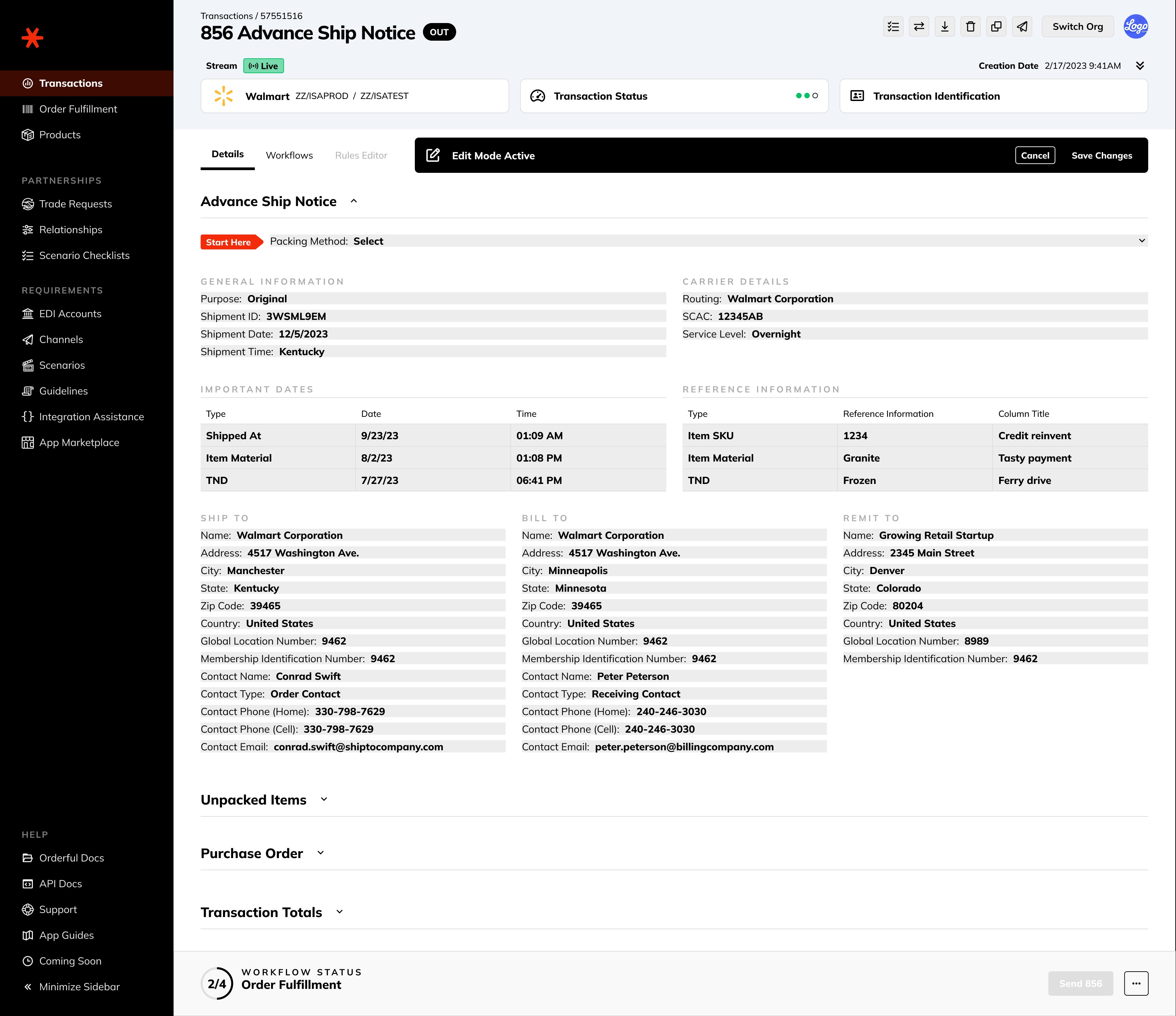The height and width of the screenshot is (1016, 1176).
Task: Click the Minimize Sidebar double-chevron icon
Action: pos(28,987)
